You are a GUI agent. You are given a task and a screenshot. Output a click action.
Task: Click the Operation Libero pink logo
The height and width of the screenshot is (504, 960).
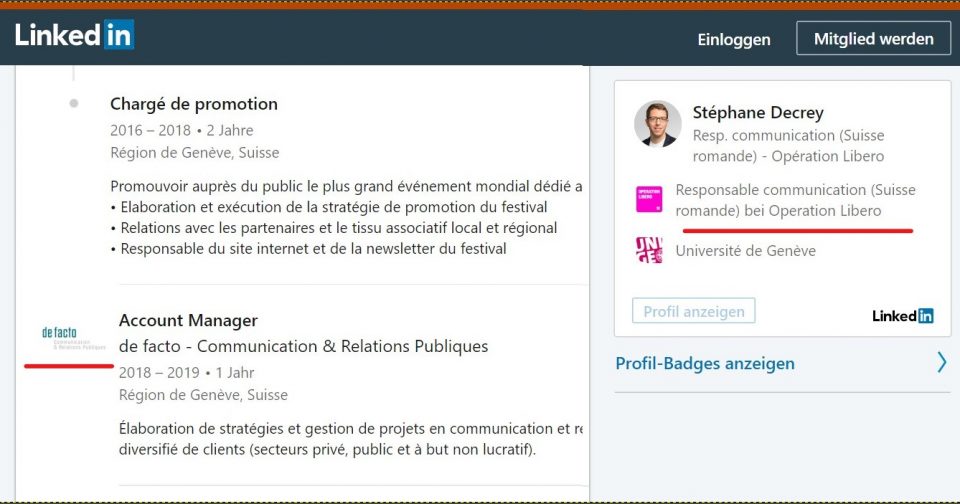tap(649, 198)
